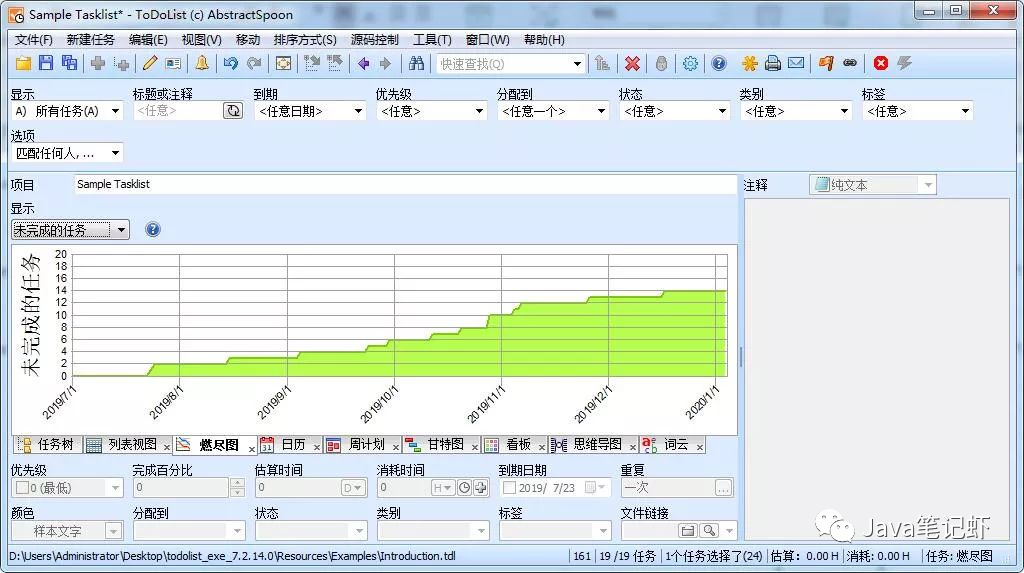Send tasks by email envelope icon
The height and width of the screenshot is (573, 1024).
tap(796, 63)
